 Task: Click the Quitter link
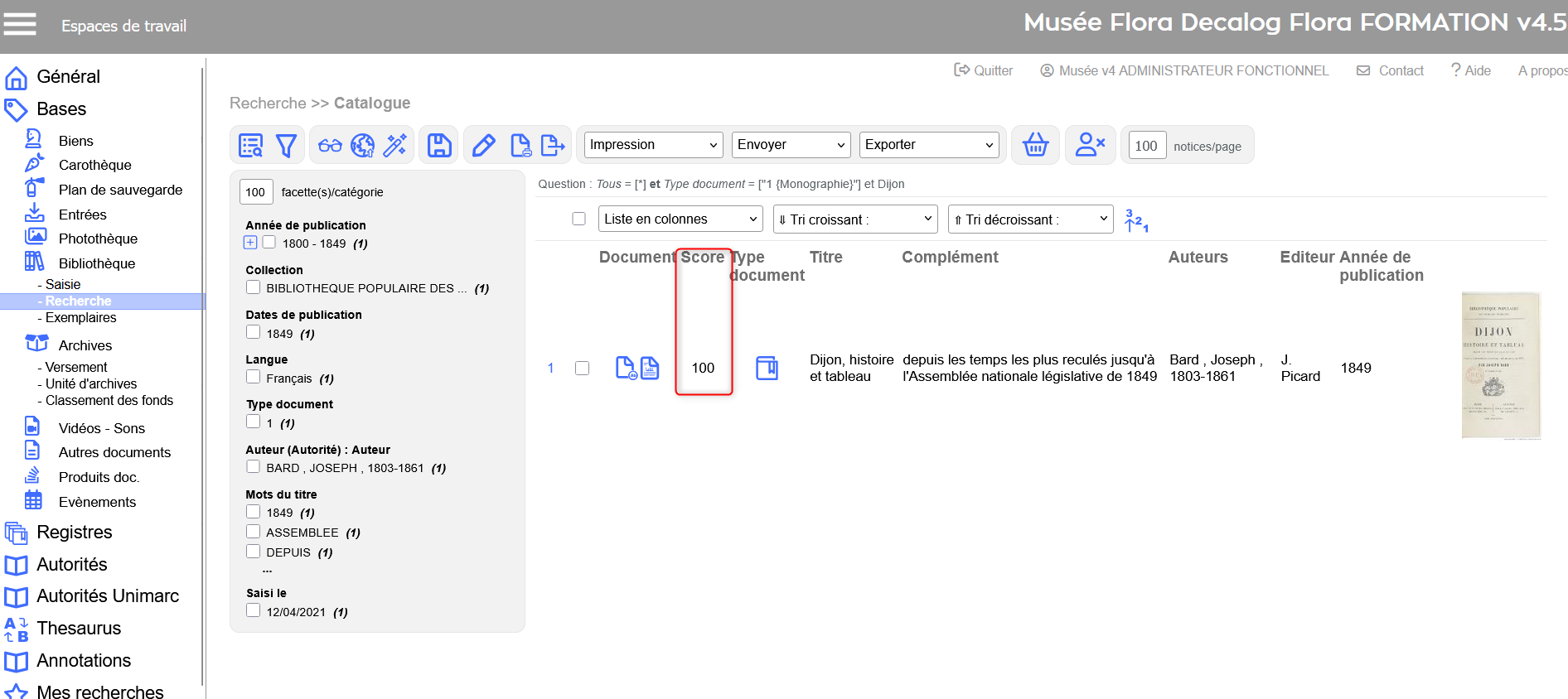click(x=984, y=71)
